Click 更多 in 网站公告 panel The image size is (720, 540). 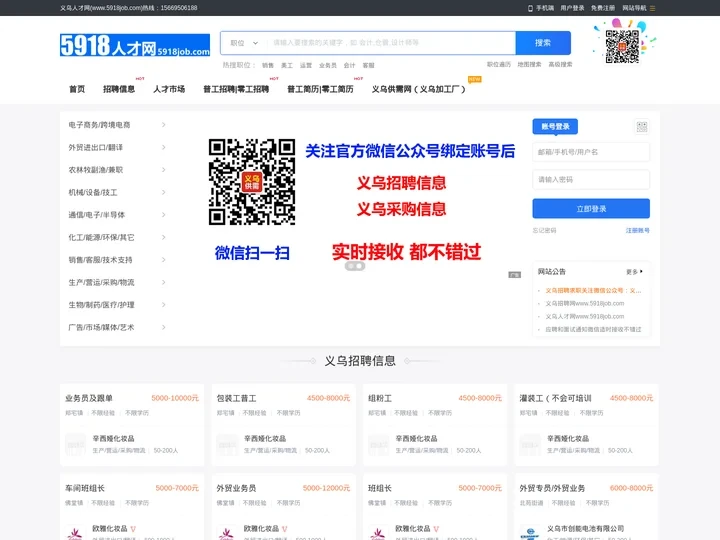tap(634, 272)
